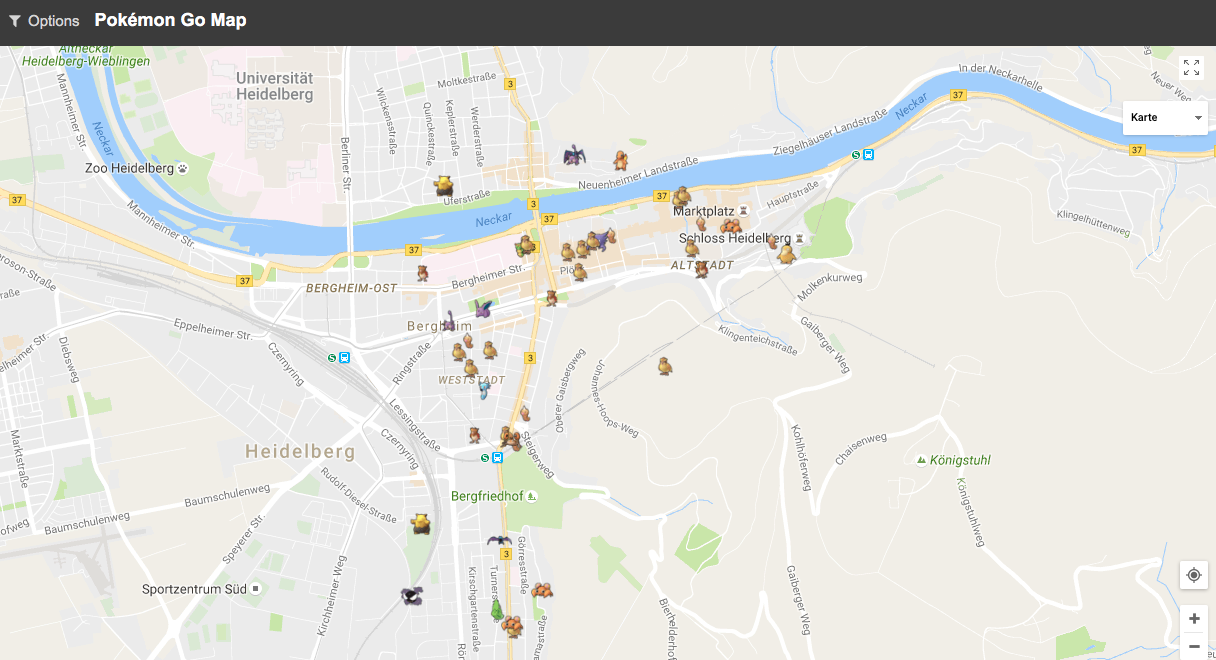Screen dimensions: 1216x660
Task: Select the Spearow near Bergheimer Str.
Action: point(422,273)
